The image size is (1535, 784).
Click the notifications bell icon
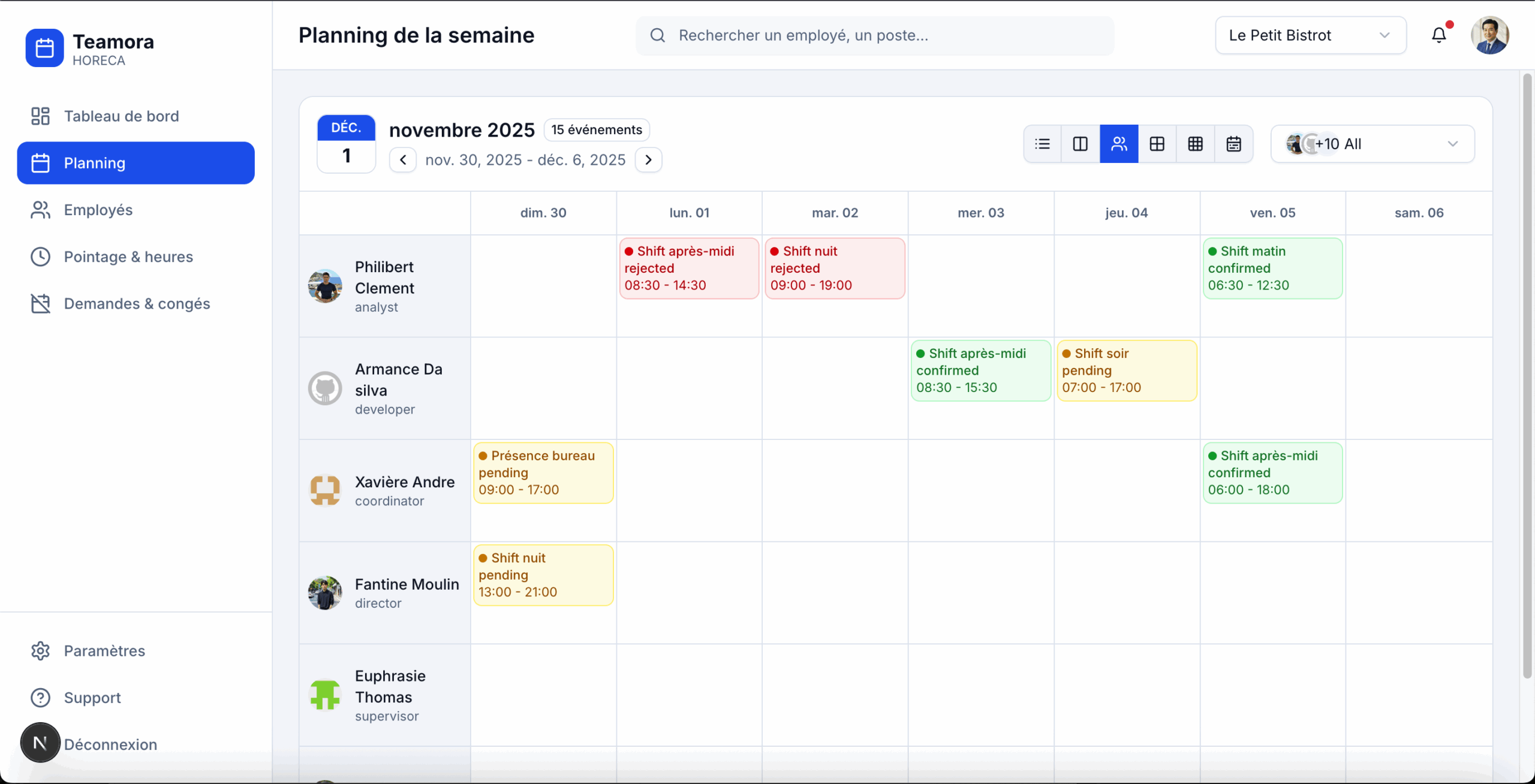click(1439, 35)
